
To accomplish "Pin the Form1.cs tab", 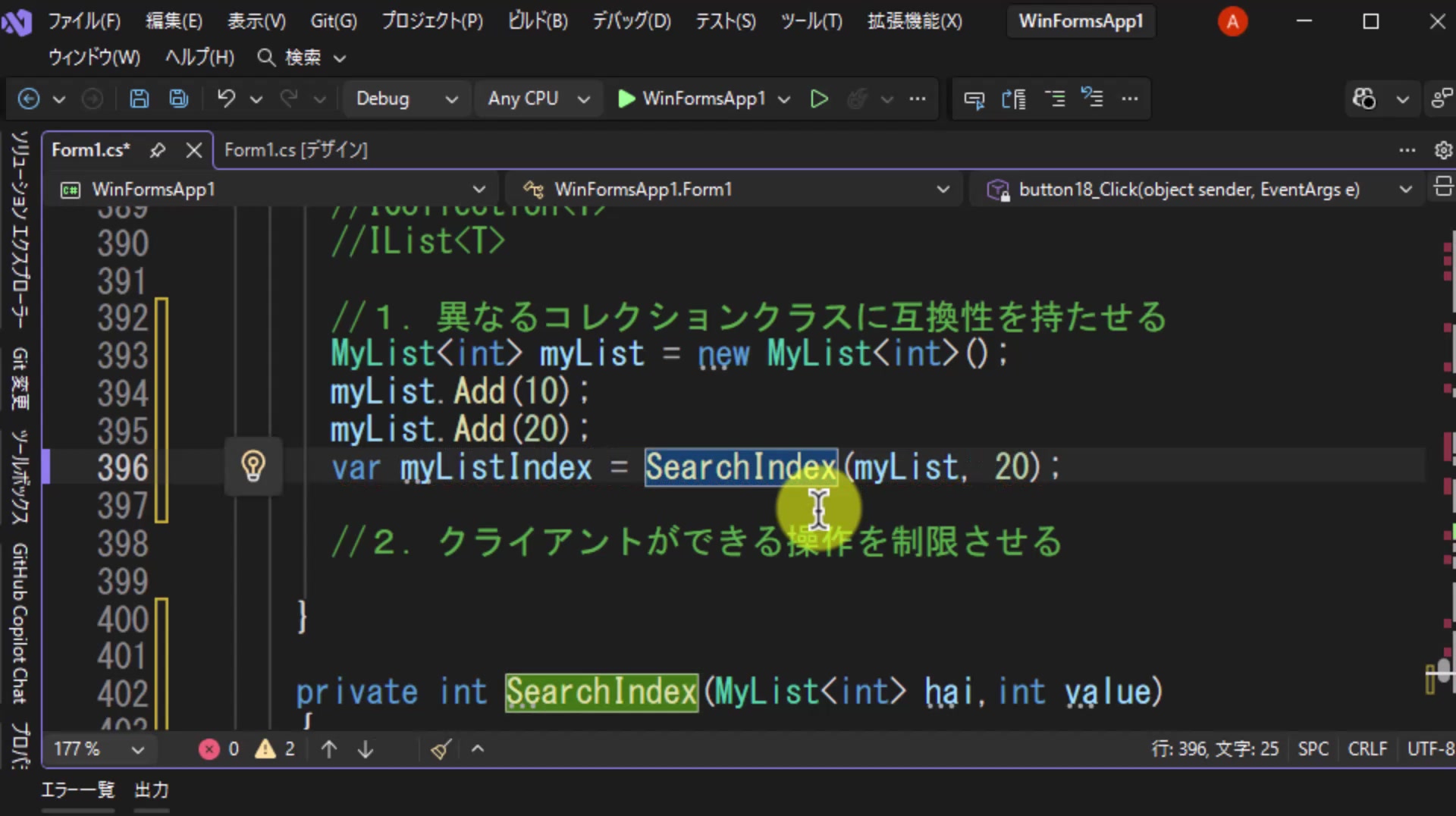I will 158,150.
